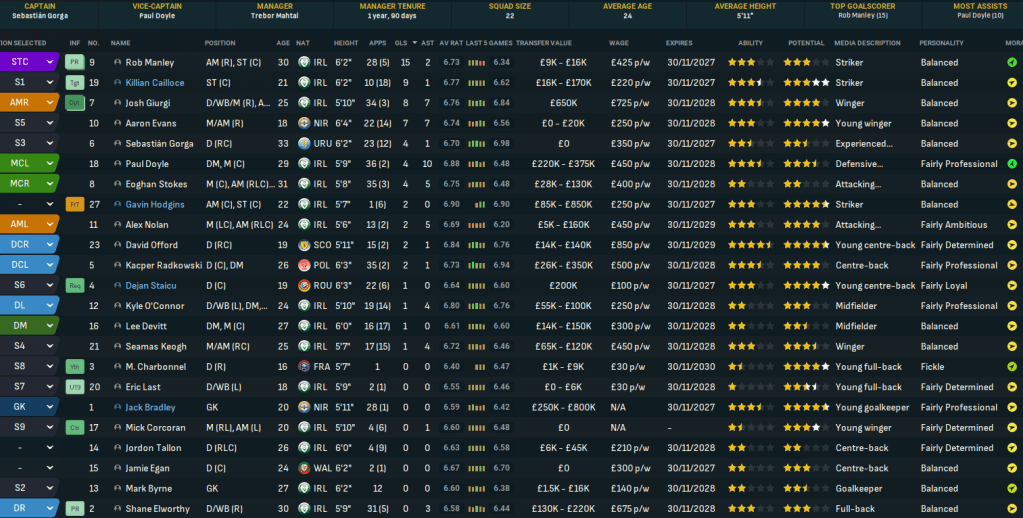Click the player info icon beside Josh Giurgi
1023x518 pixels.
(117, 103)
